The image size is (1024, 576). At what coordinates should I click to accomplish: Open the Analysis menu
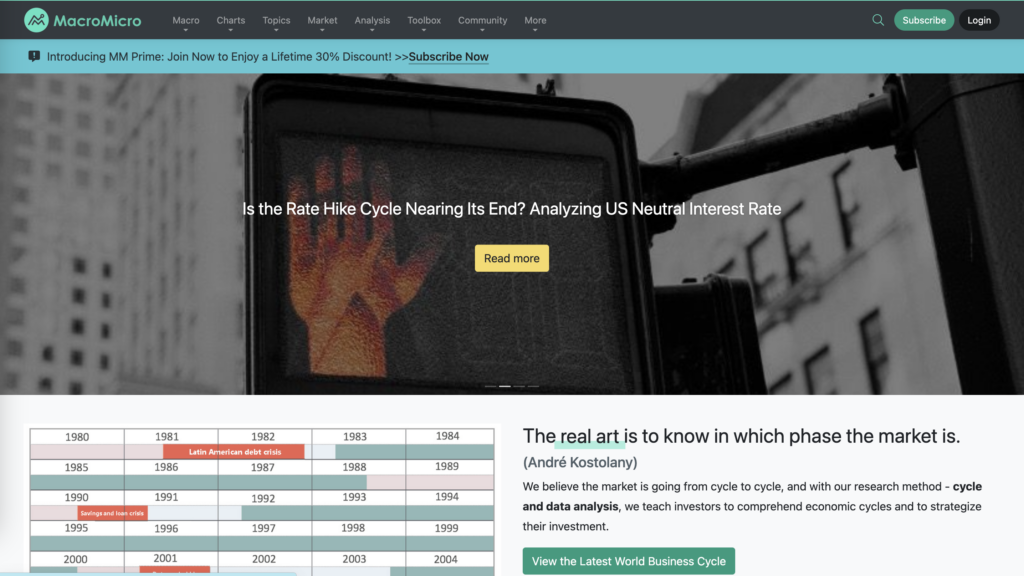click(x=372, y=19)
